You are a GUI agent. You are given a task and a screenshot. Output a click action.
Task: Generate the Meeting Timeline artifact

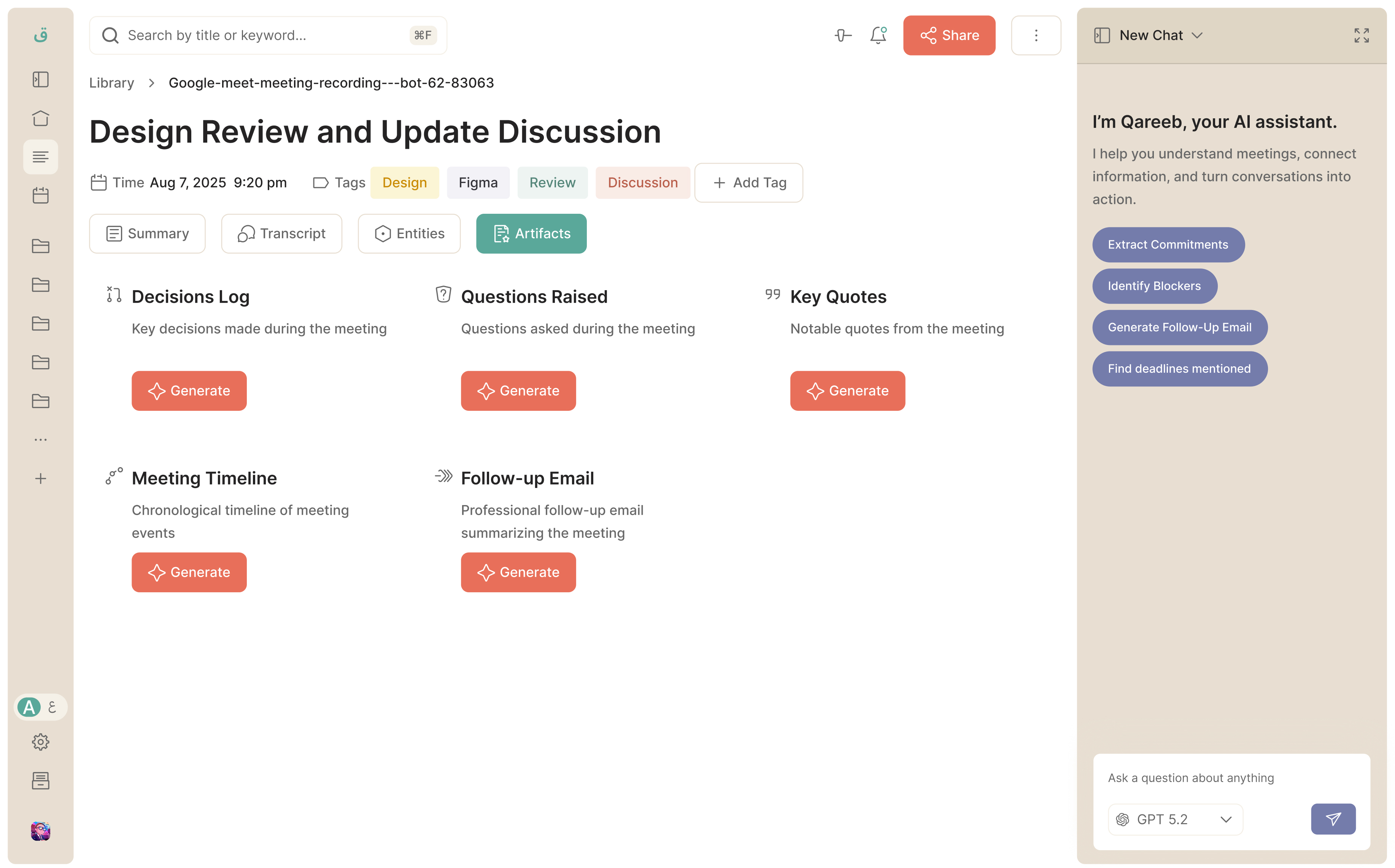pyautogui.click(x=189, y=572)
